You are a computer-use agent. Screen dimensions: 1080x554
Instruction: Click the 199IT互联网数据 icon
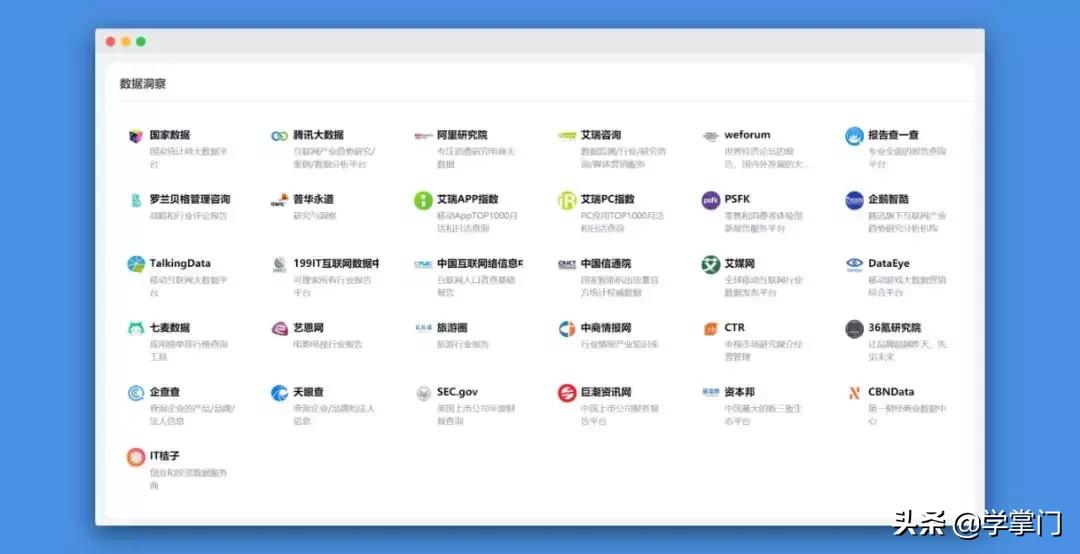279,264
